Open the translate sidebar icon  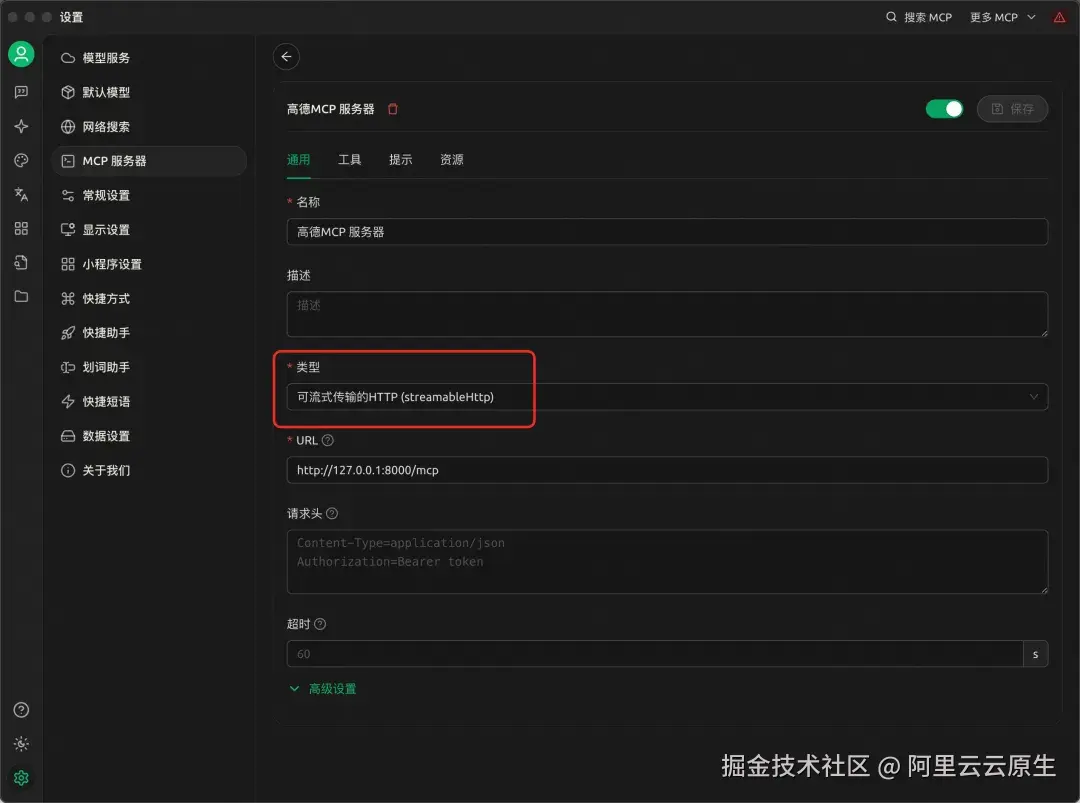21,195
